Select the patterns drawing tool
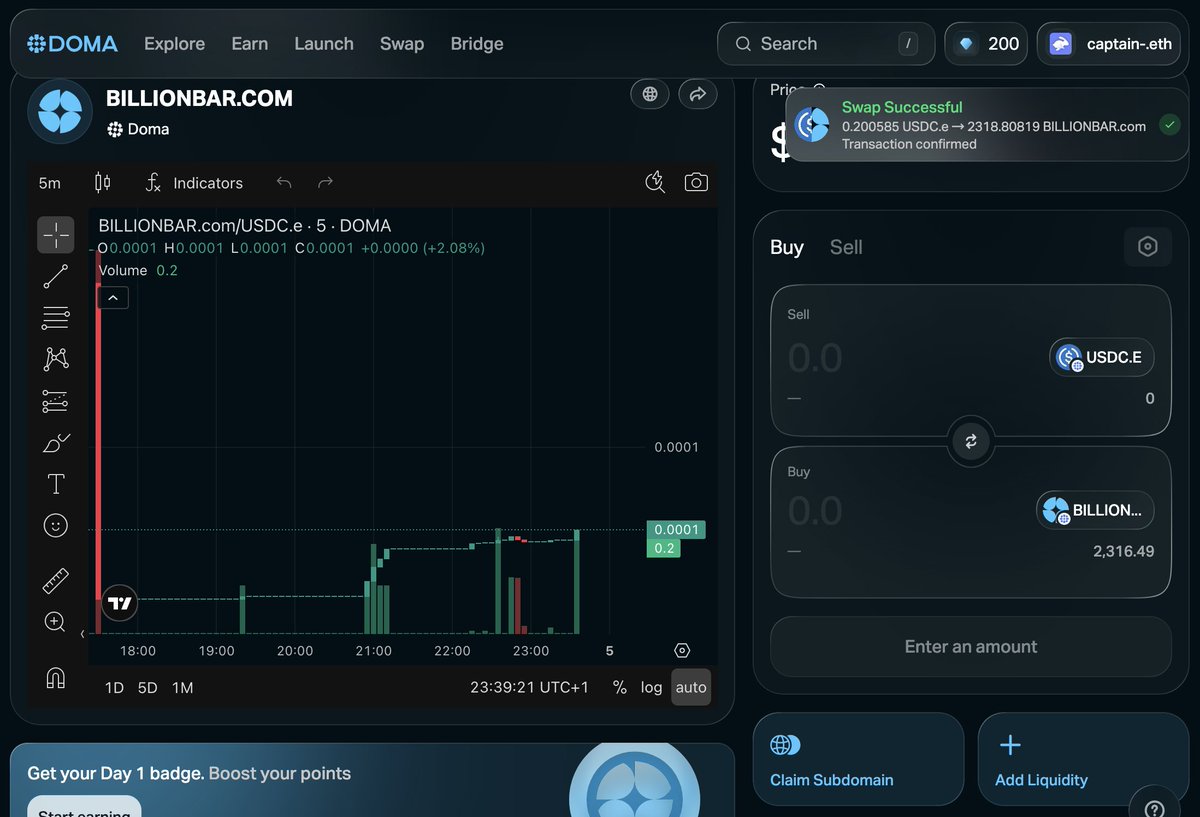 click(56, 359)
